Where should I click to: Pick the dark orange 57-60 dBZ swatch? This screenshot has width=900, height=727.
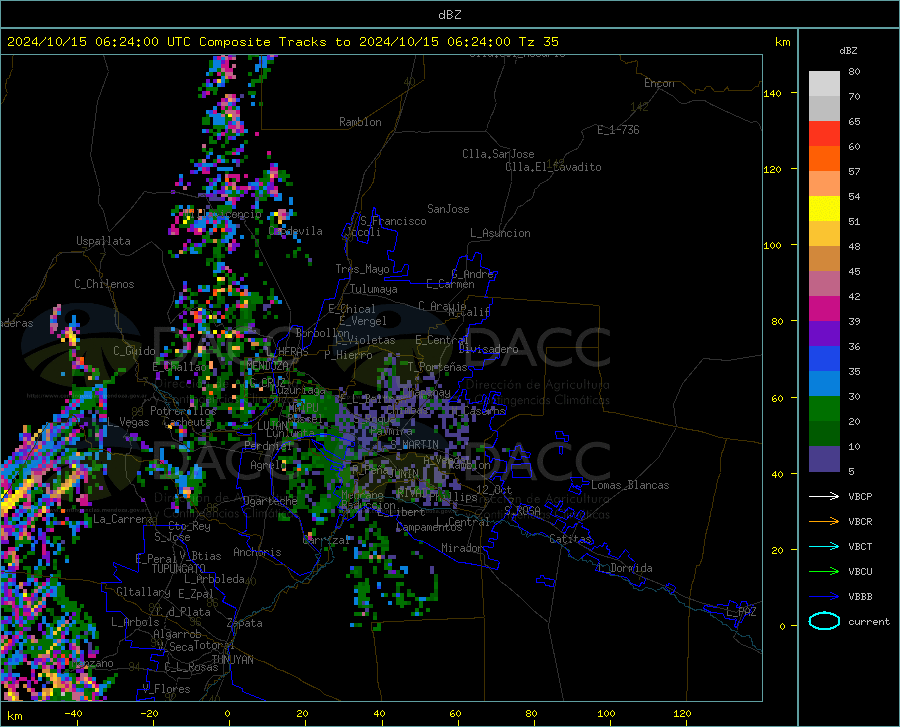point(824,159)
